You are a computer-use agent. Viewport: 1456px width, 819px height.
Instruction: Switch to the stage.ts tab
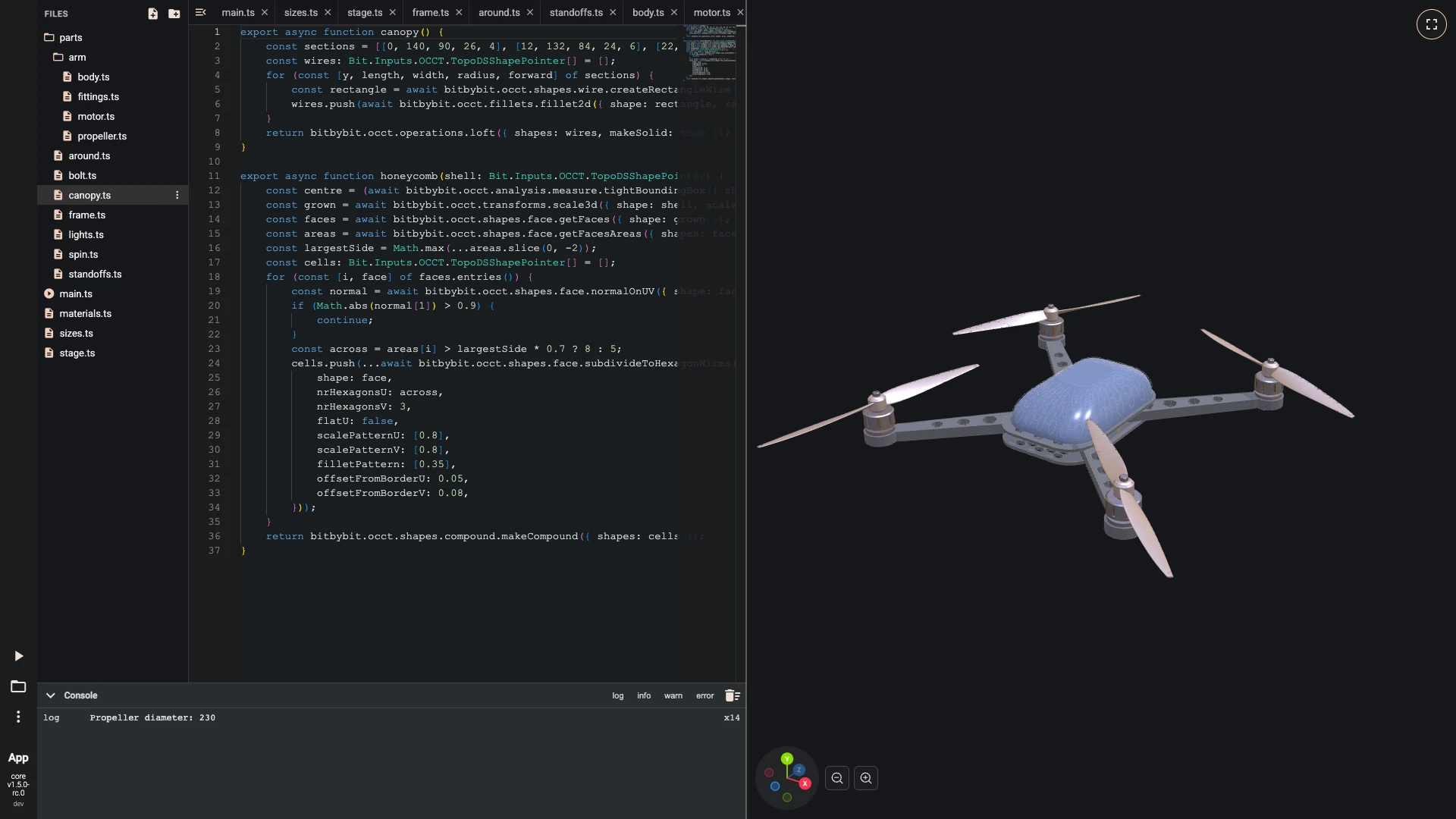(365, 12)
